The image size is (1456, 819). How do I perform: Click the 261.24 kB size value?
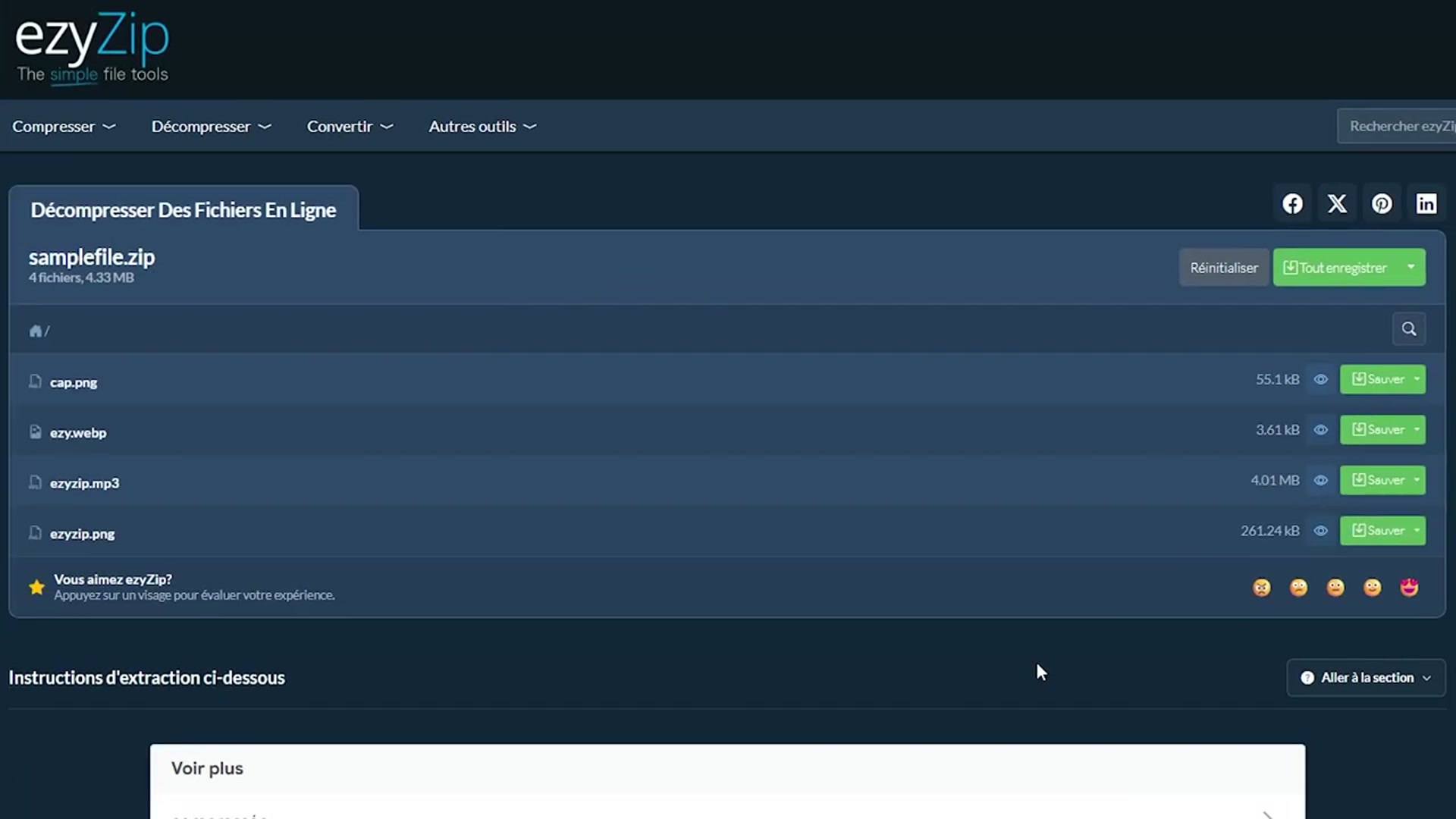(x=1270, y=531)
